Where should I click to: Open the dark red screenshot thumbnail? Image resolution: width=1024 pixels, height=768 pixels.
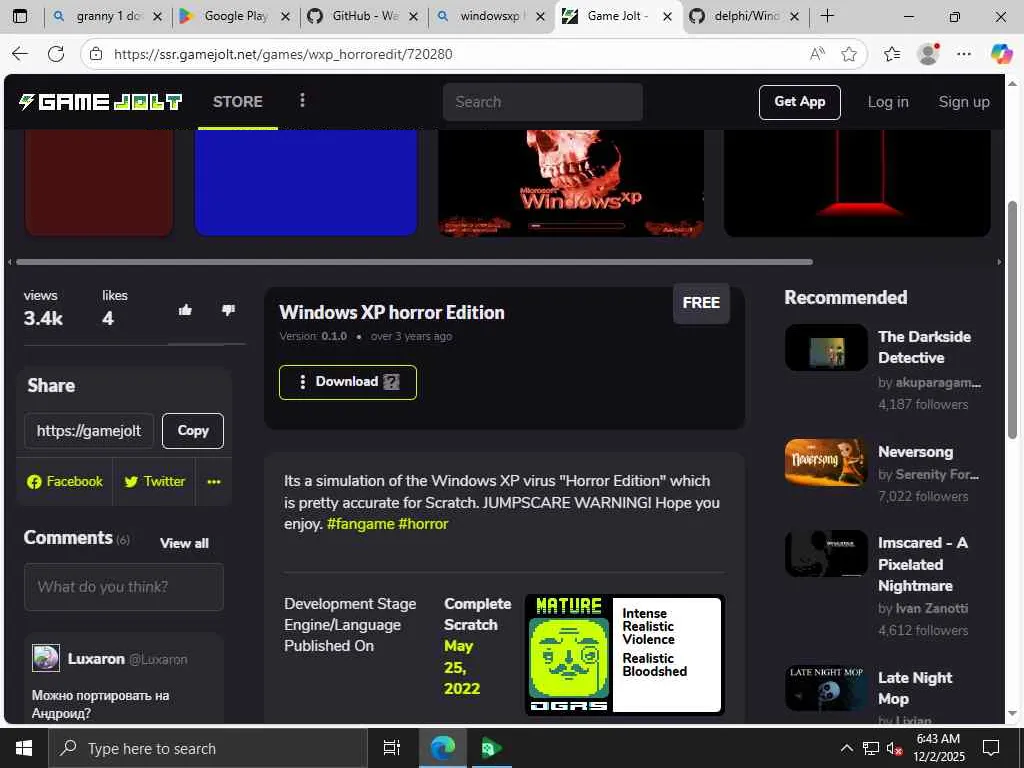[x=99, y=183]
